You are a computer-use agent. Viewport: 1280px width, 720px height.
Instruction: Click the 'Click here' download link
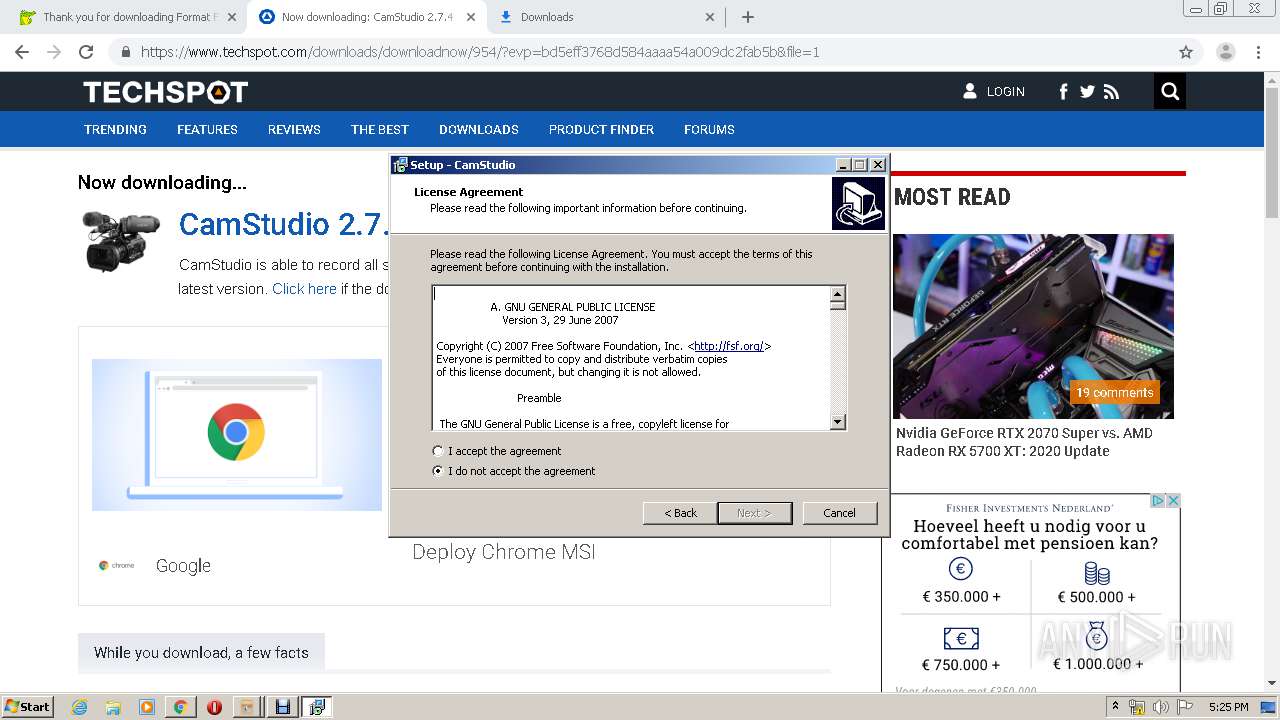pyautogui.click(x=304, y=289)
